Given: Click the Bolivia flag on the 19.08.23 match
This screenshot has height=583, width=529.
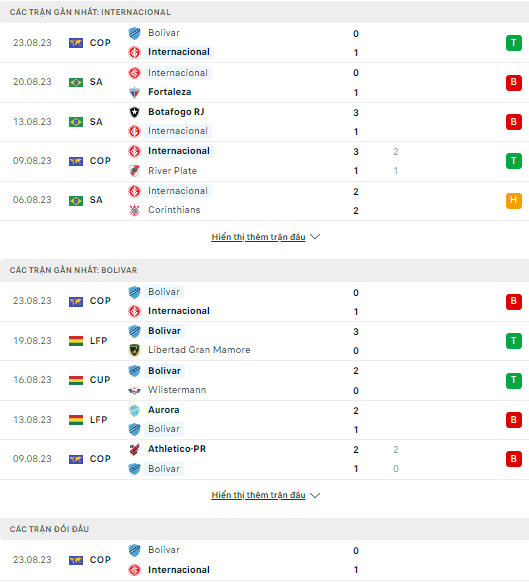Looking at the screenshot, I should (x=76, y=341).
